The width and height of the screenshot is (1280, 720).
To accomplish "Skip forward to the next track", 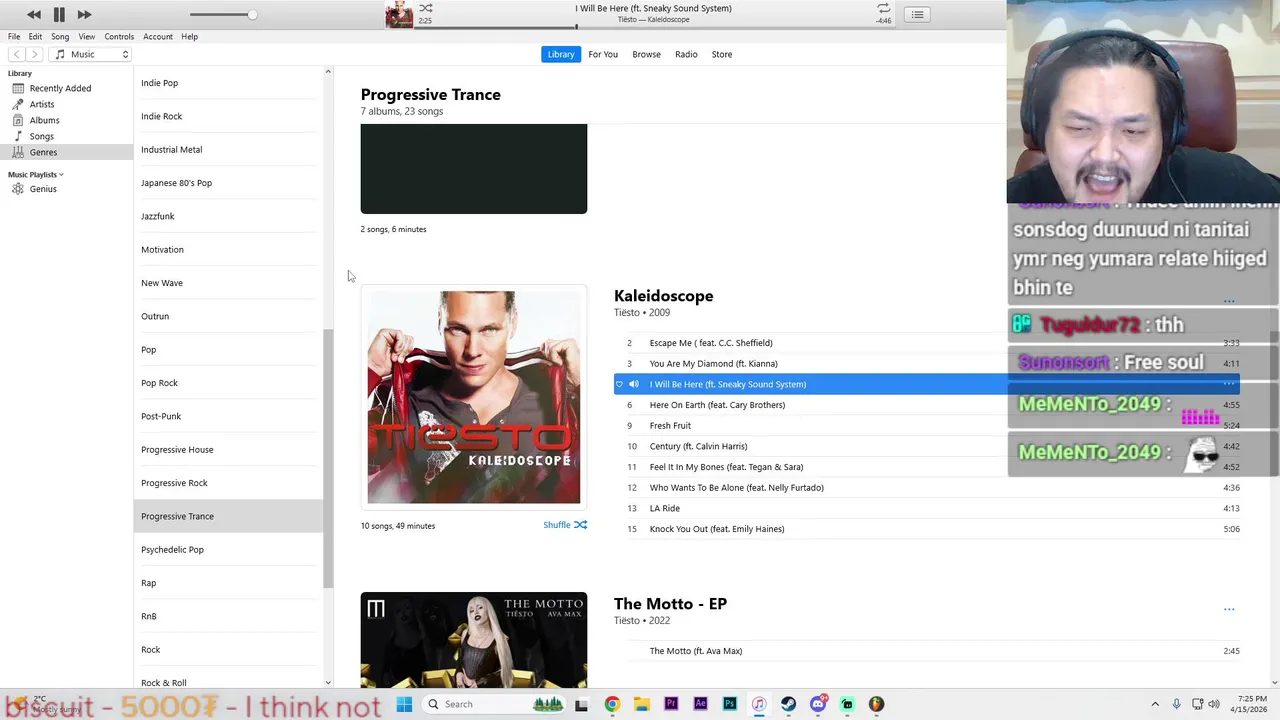I will click(x=84, y=14).
